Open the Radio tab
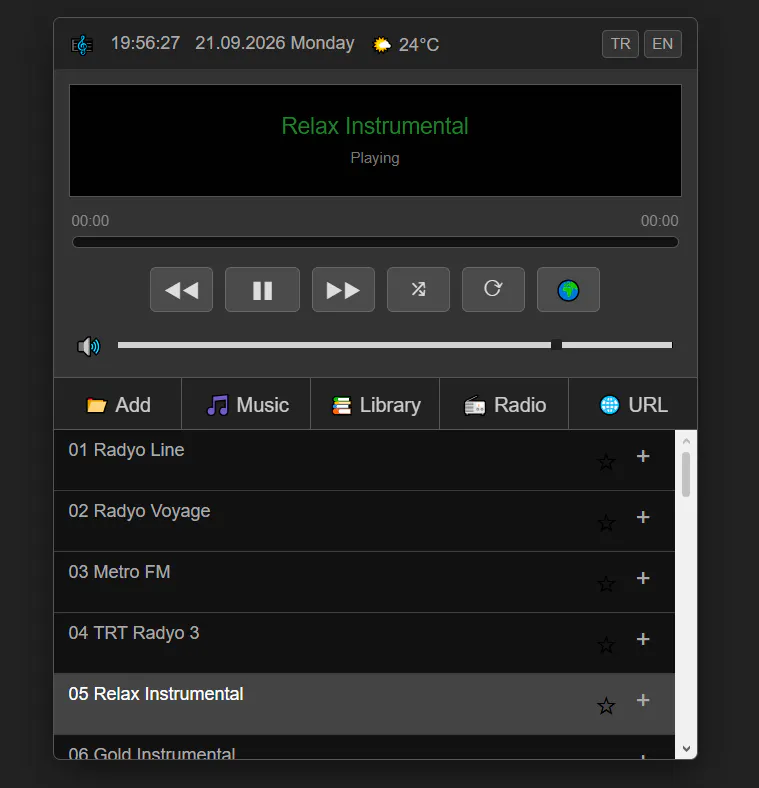Viewport: 759px width, 788px height. [x=504, y=405]
